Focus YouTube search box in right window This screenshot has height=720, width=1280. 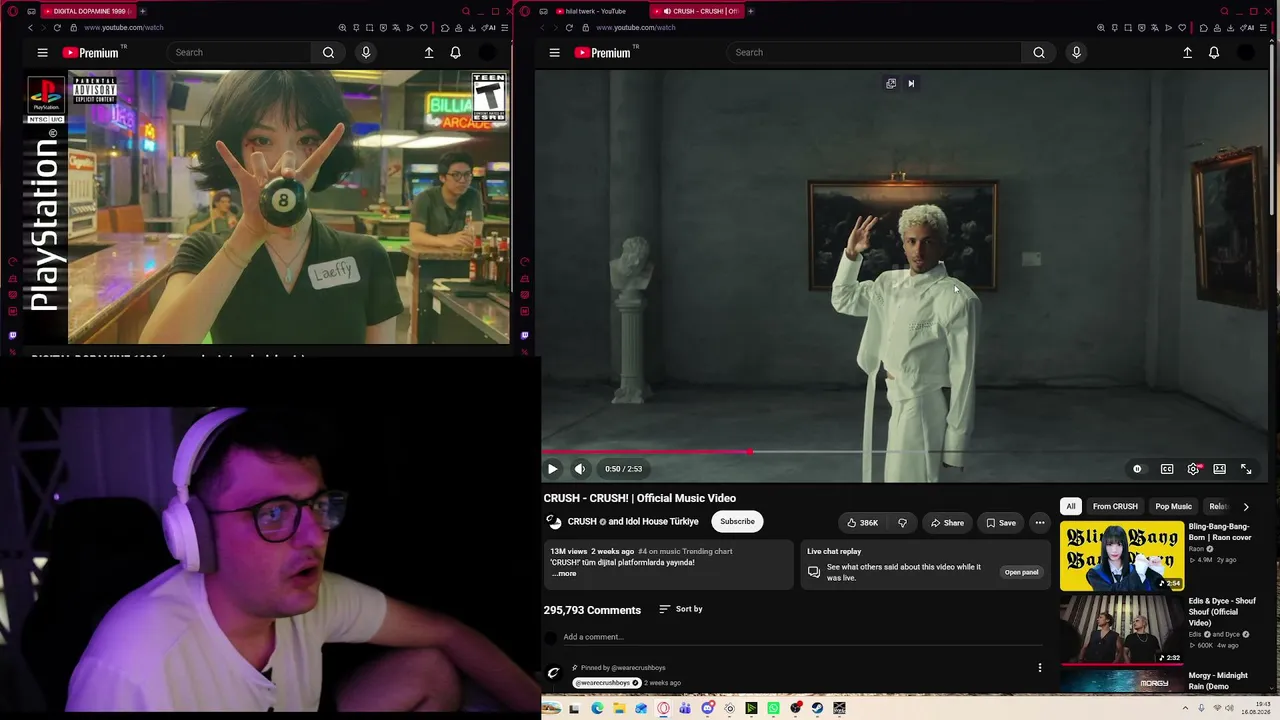pyautogui.click(x=876, y=52)
